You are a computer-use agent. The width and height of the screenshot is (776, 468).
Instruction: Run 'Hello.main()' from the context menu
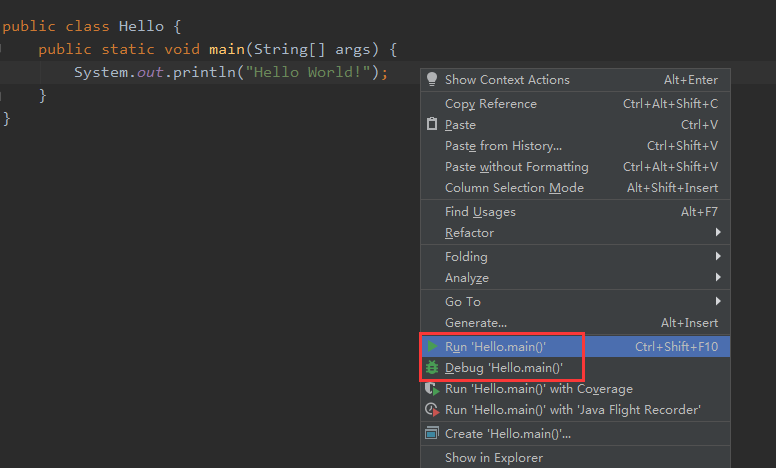point(575,346)
